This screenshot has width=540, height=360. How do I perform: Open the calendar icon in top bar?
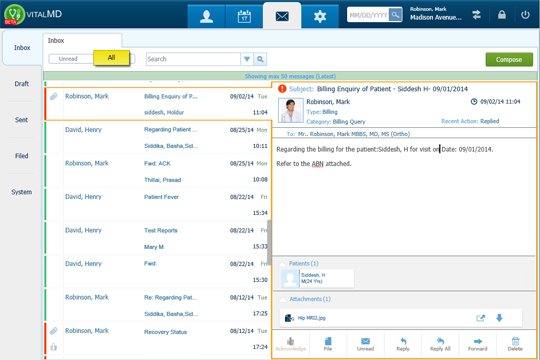244,16
